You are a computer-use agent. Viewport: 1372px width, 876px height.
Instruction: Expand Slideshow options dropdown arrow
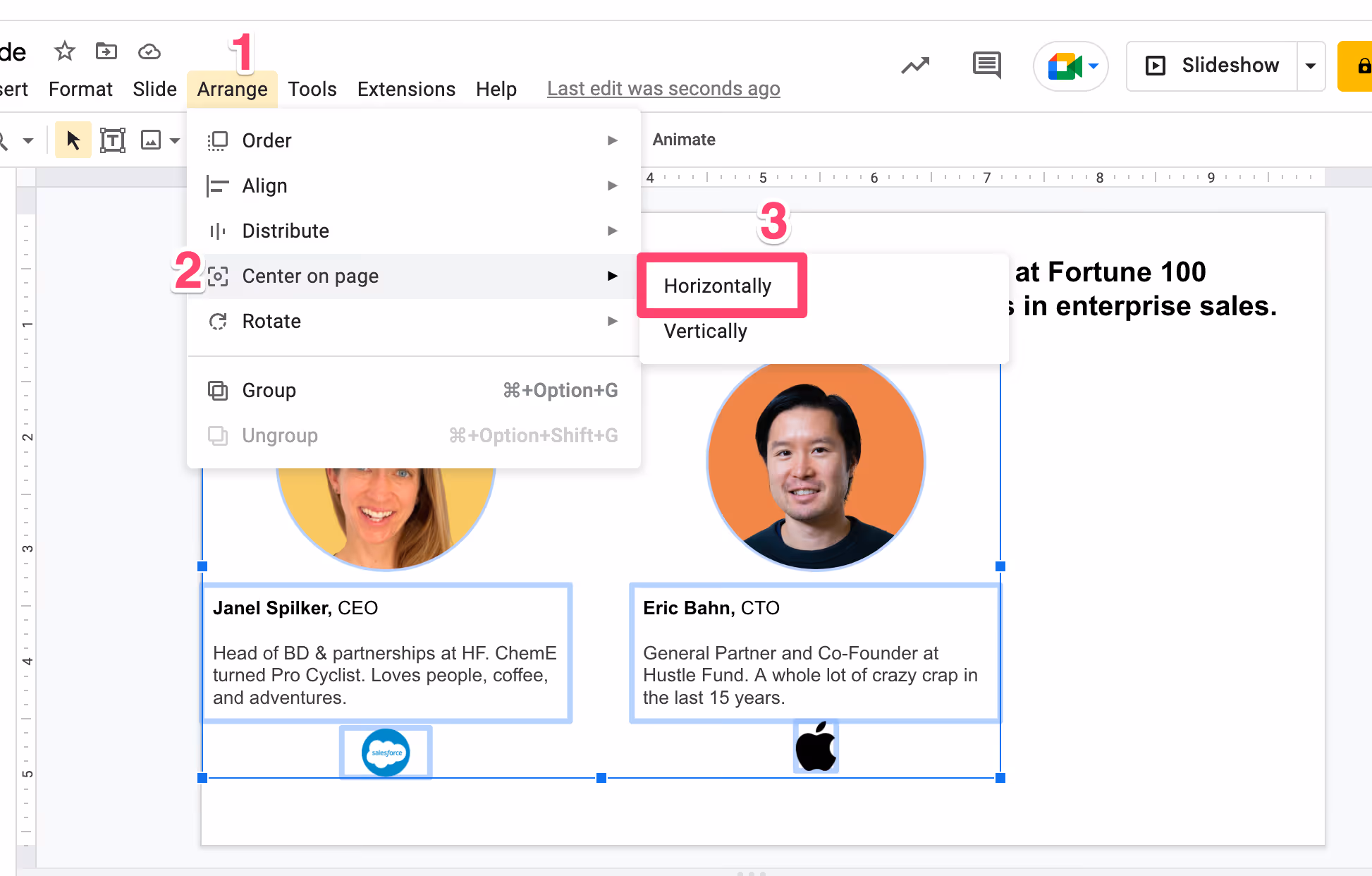coord(1311,66)
